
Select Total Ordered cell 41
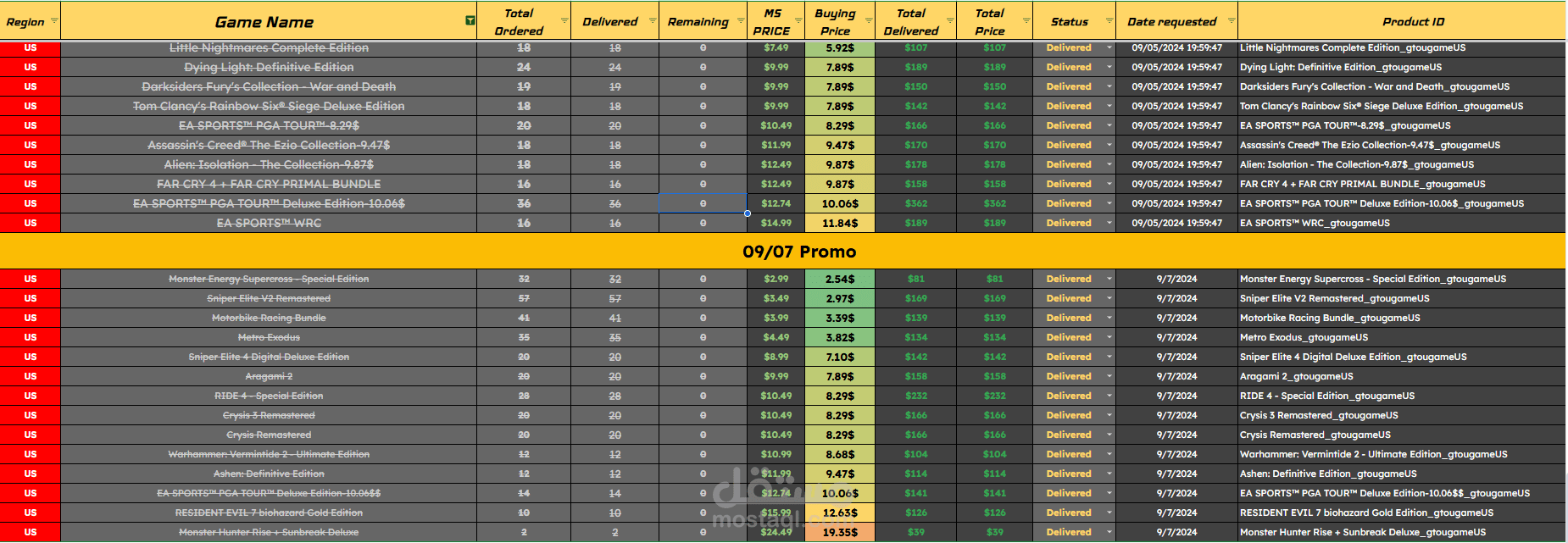[x=524, y=318]
